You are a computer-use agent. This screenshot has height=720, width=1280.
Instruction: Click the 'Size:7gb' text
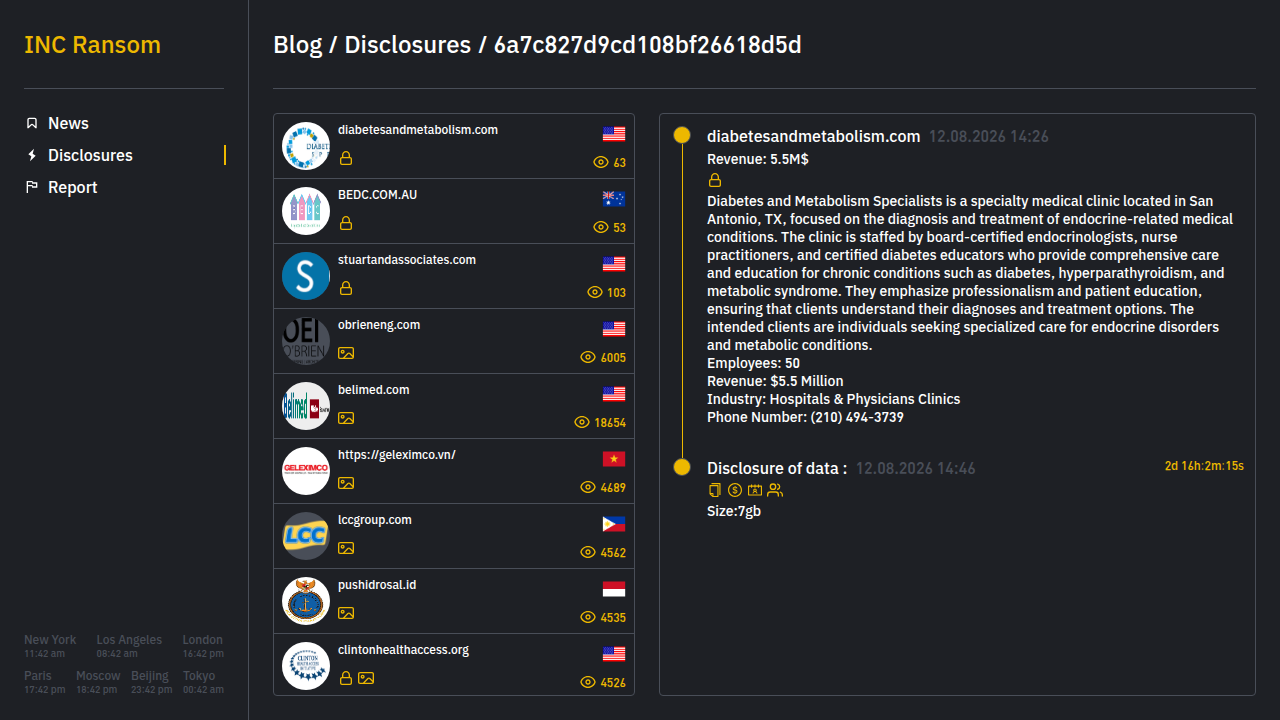[x=734, y=511]
